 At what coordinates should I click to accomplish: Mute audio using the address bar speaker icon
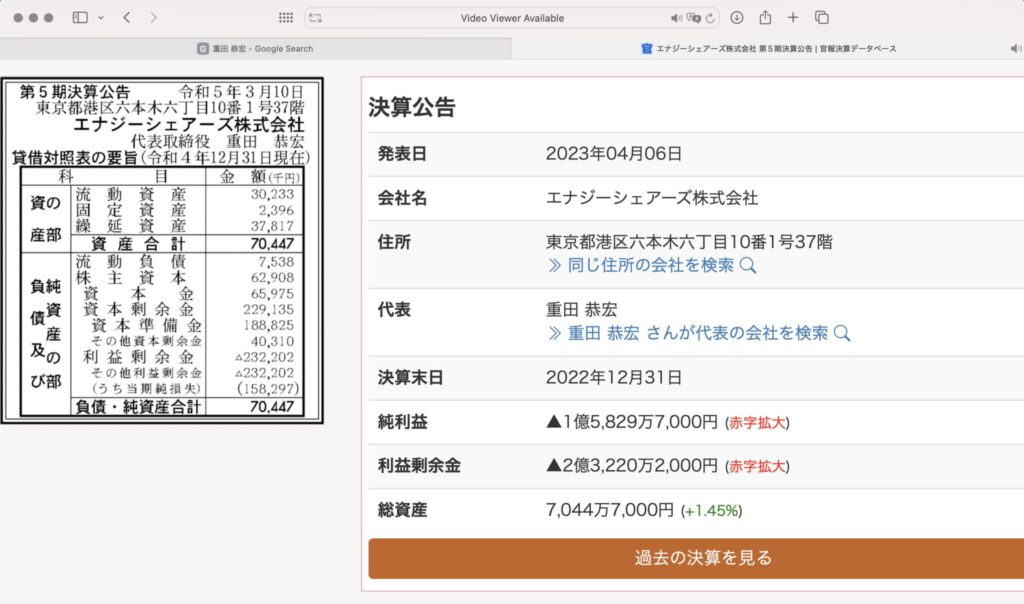[x=676, y=18]
